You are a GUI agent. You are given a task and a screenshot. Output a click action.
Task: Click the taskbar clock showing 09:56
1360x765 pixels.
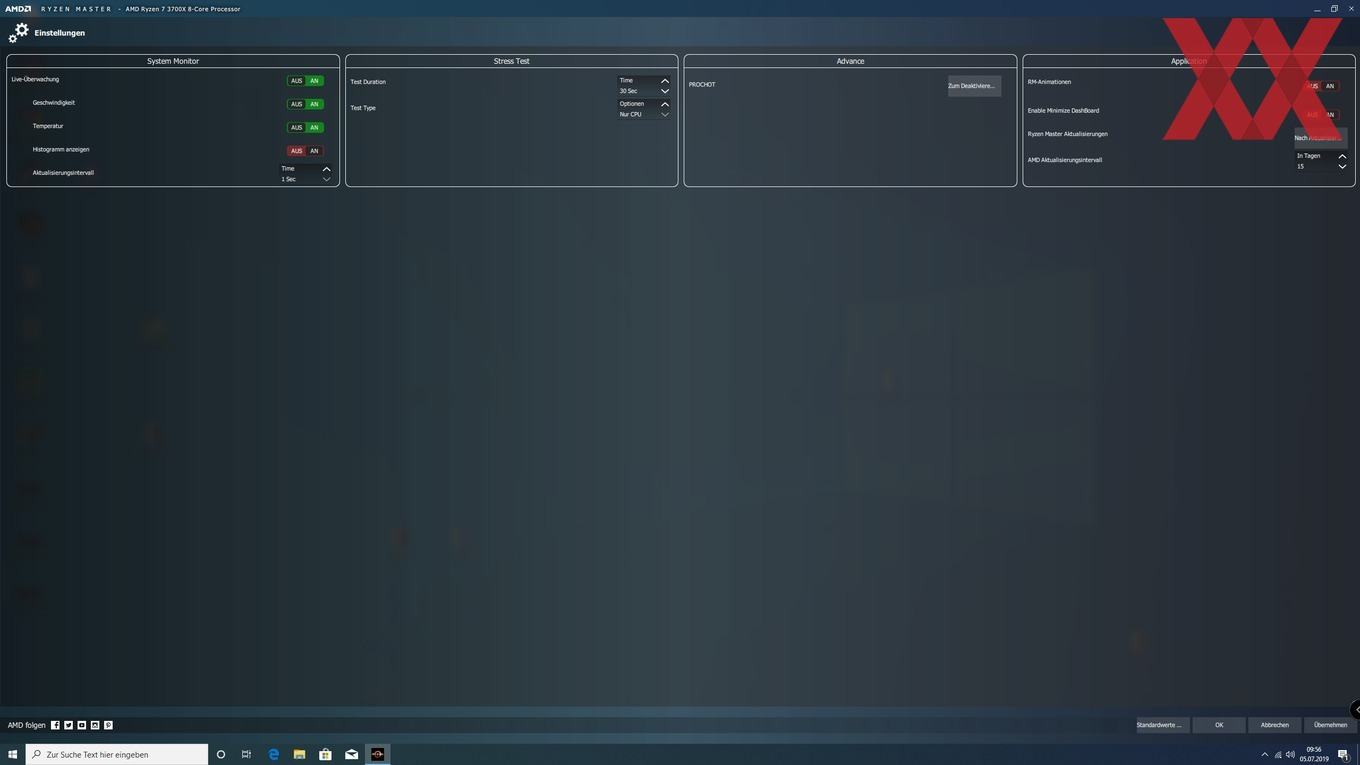pyautogui.click(x=1313, y=754)
